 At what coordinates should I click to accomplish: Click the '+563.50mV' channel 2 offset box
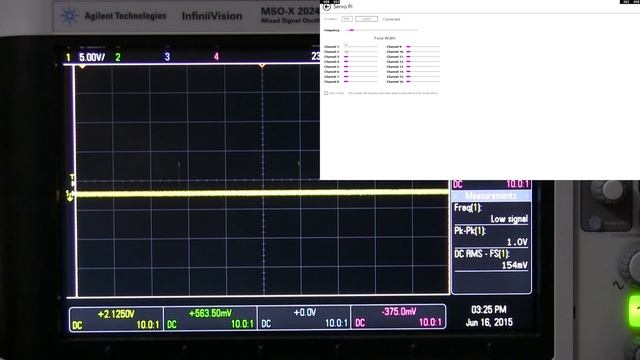click(x=210, y=318)
